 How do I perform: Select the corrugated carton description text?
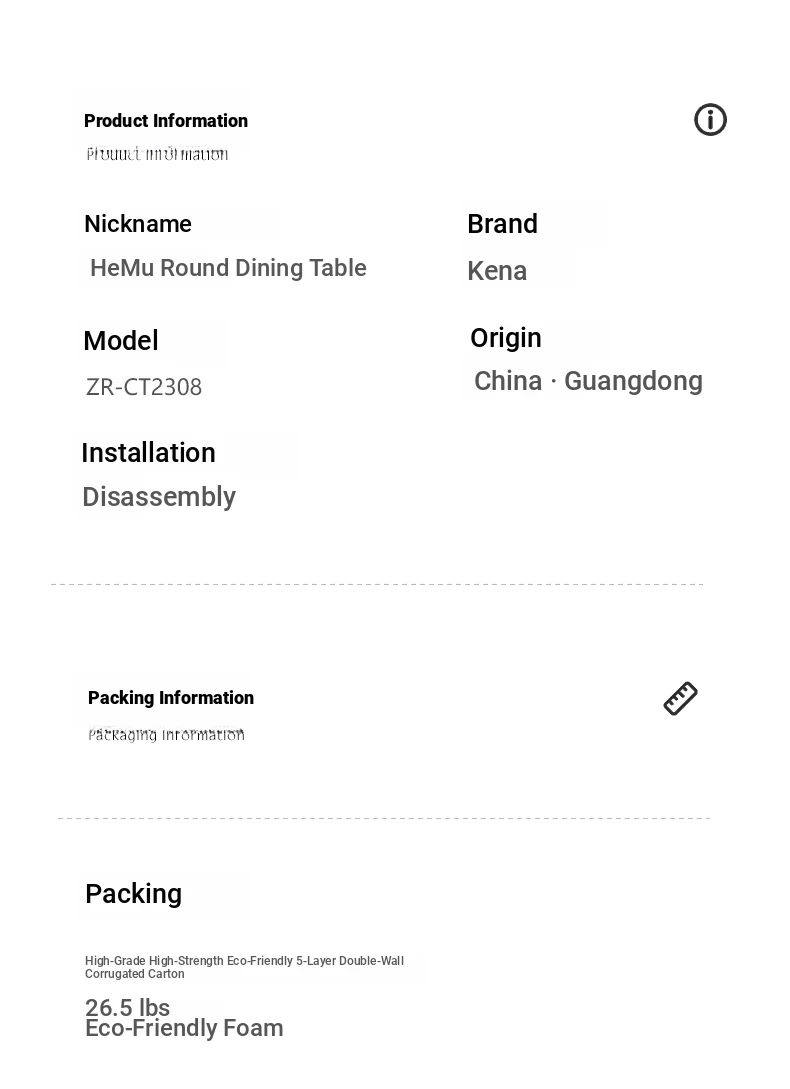pos(245,967)
